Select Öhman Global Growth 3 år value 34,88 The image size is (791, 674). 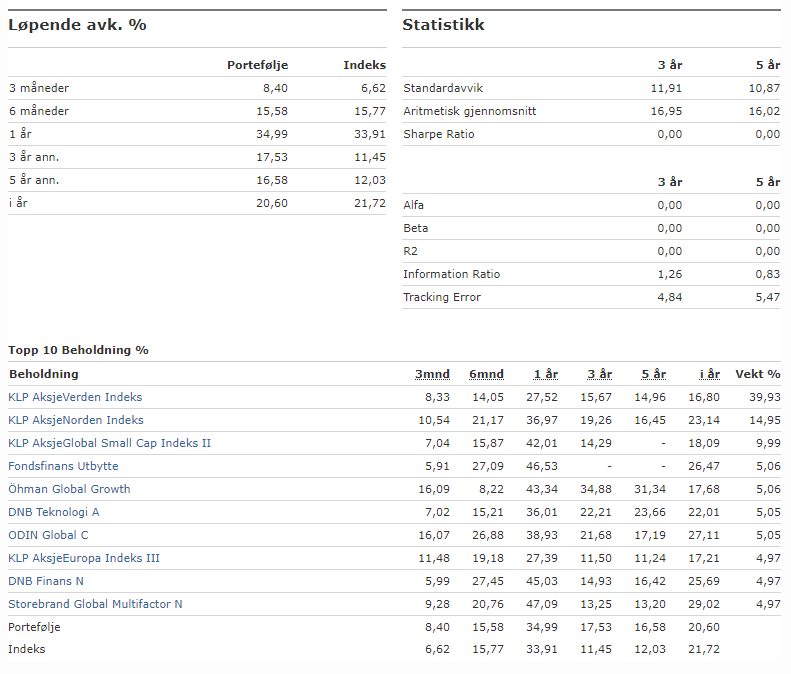tap(596, 489)
